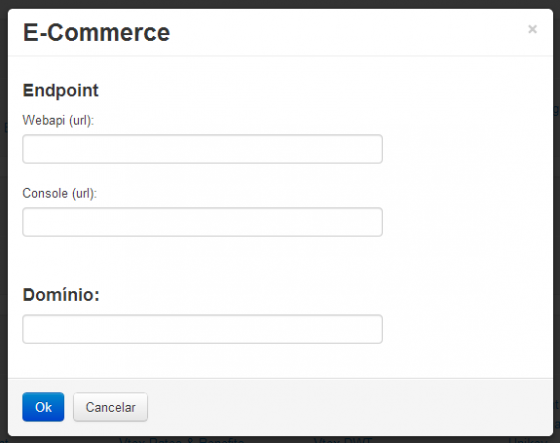Click the "Console (url):" label
560x443 pixels.
60,194
